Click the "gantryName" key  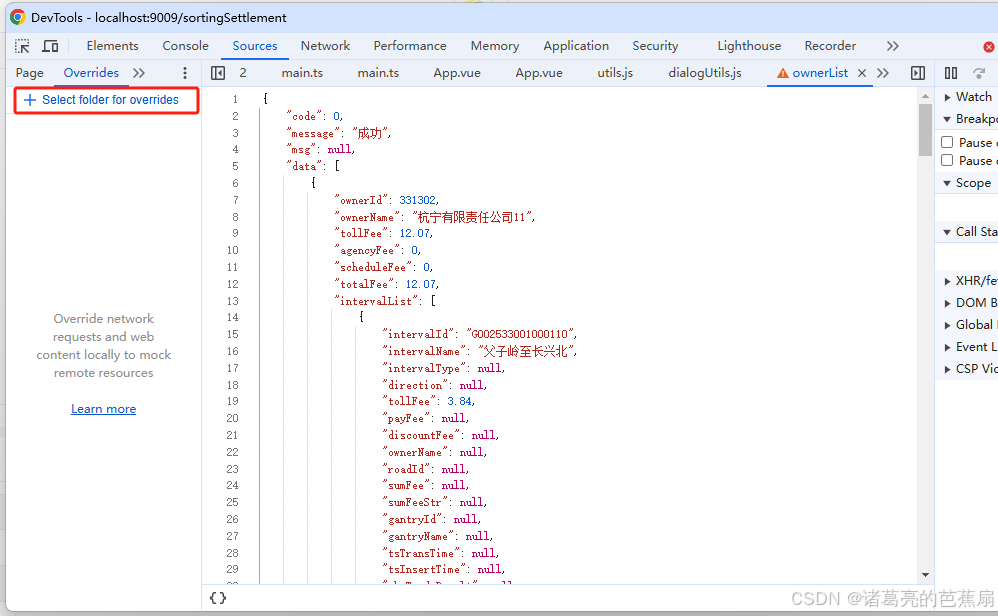[x=418, y=536]
